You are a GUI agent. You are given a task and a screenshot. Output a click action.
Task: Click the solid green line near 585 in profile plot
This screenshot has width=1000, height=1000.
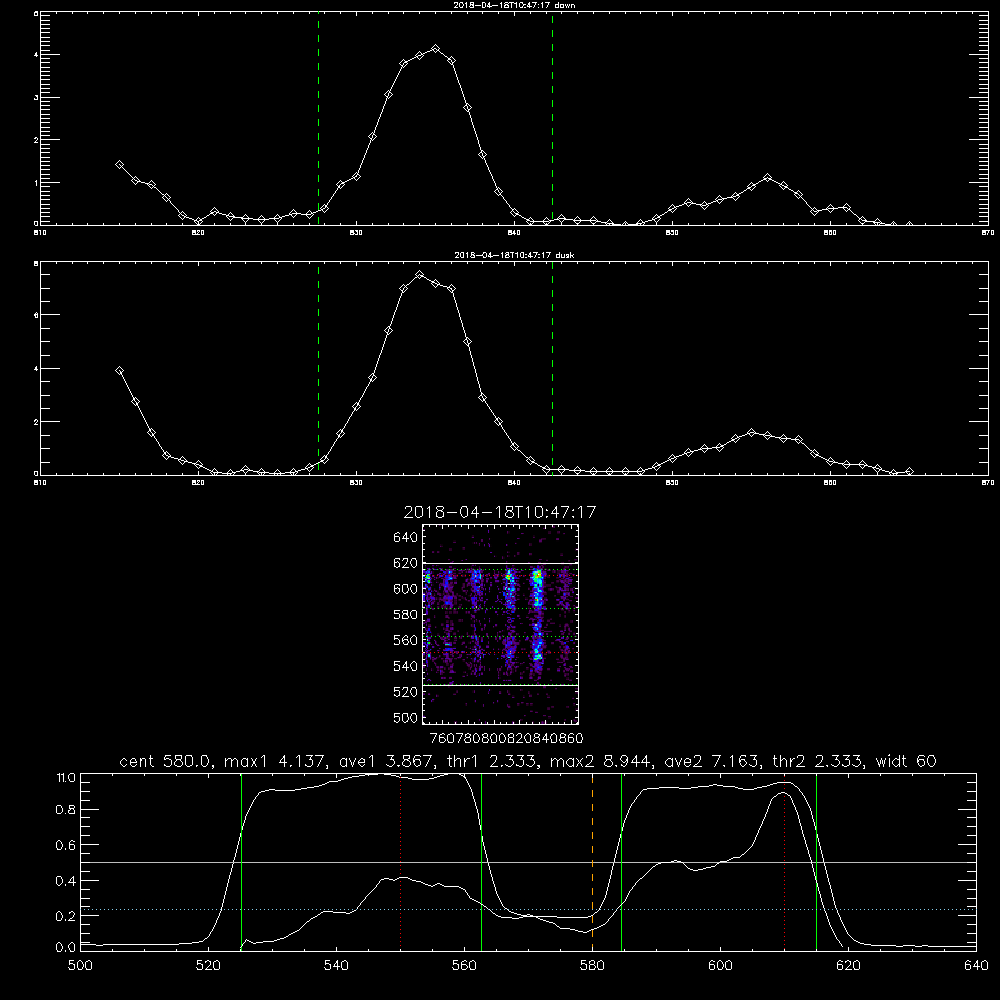tap(621, 862)
